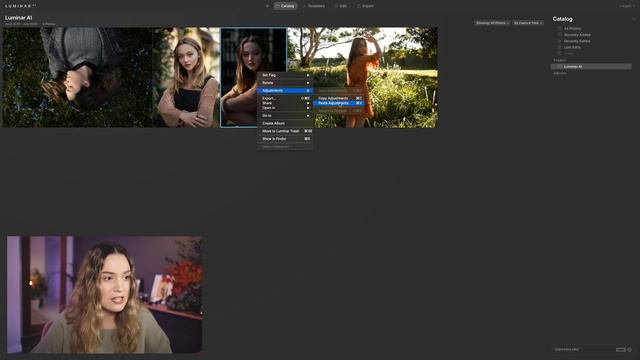Switch to the Edit tab
Image resolution: width=640 pixels, height=360 pixels.
tap(341, 6)
